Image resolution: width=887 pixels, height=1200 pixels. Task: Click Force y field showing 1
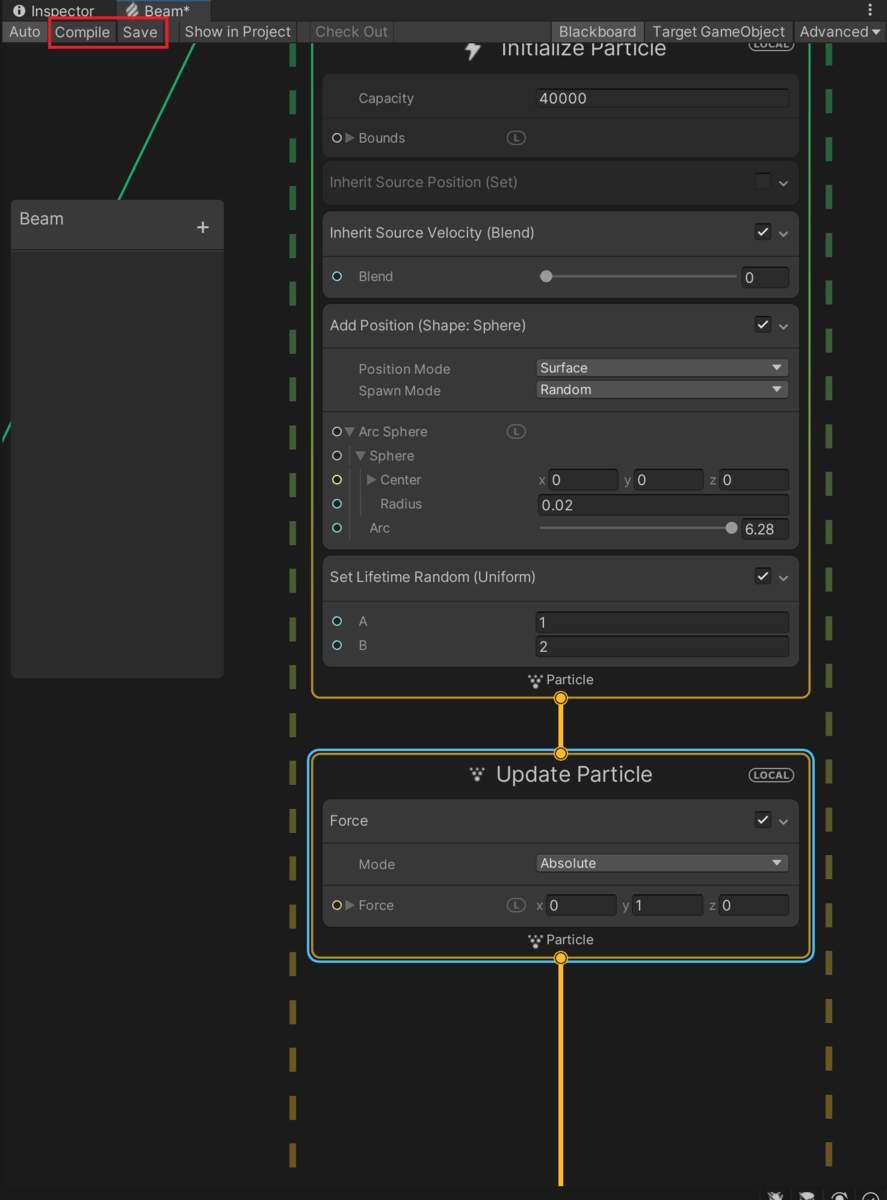pos(668,905)
